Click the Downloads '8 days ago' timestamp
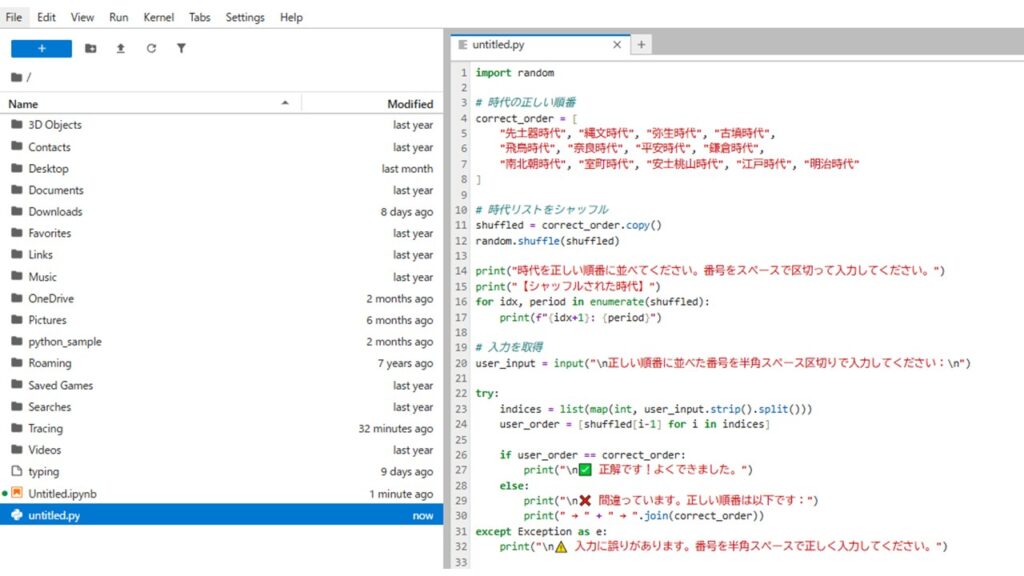1024x576 pixels. tap(406, 212)
